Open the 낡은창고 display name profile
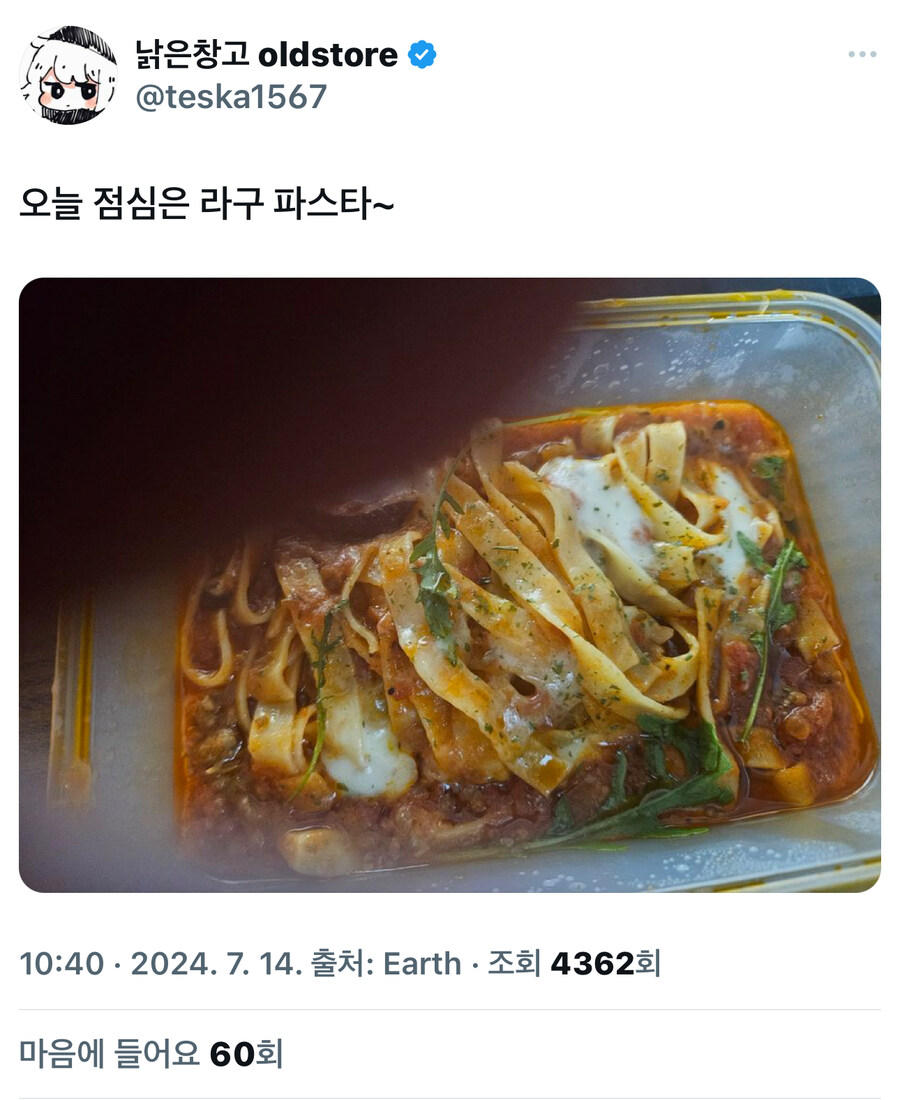 click(x=192, y=54)
